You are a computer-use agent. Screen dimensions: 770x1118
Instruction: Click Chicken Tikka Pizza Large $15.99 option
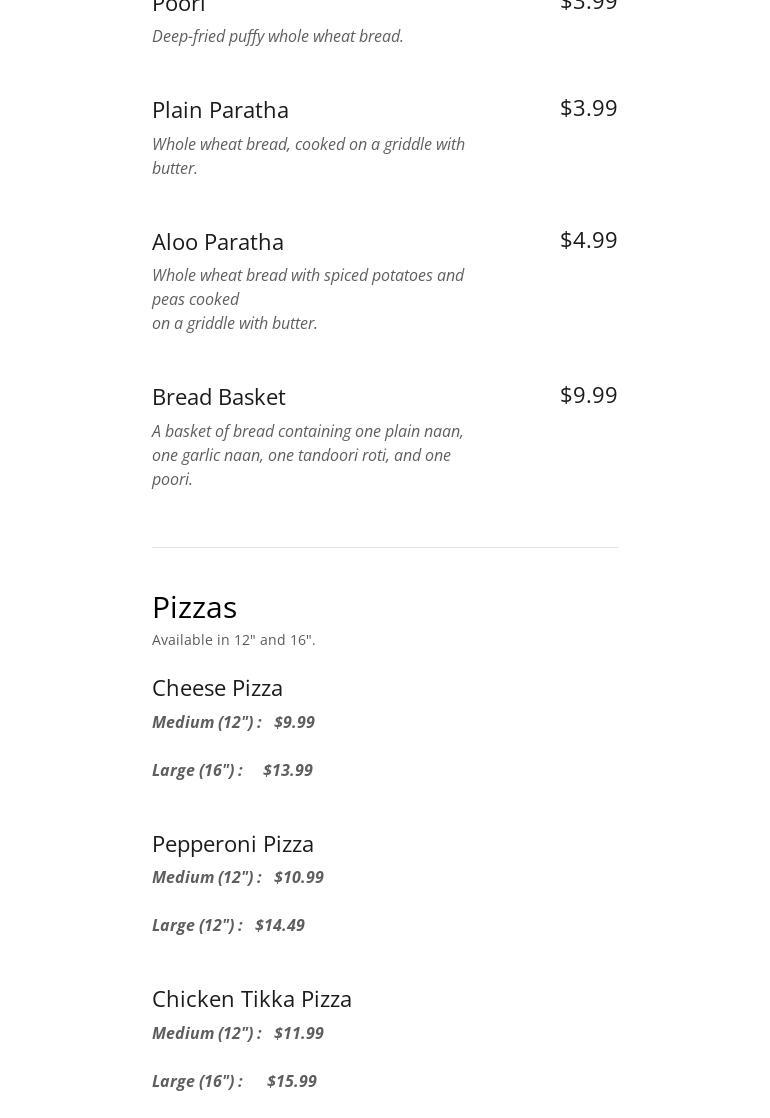click(x=234, y=1081)
